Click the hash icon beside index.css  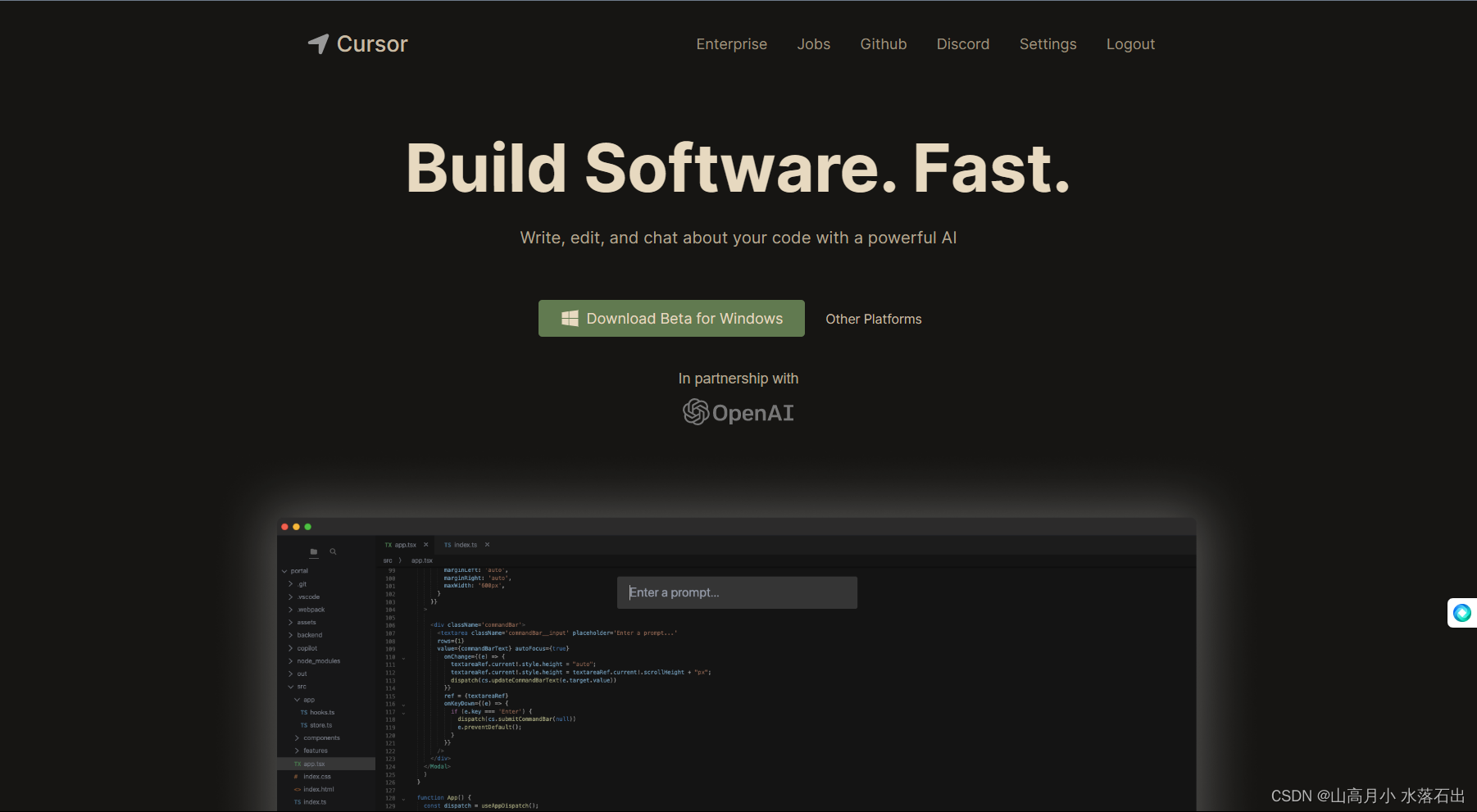(x=296, y=777)
